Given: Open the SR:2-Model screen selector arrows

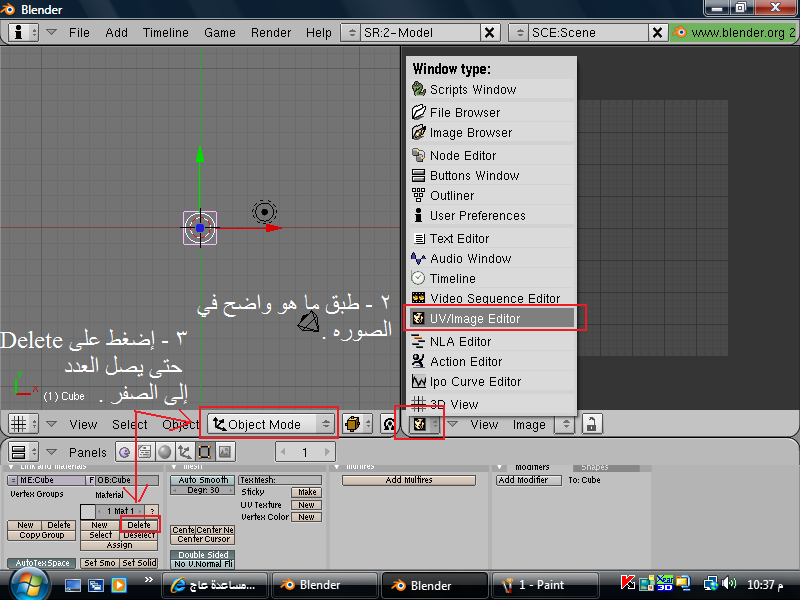Looking at the screenshot, I should click(x=352, y=33).
